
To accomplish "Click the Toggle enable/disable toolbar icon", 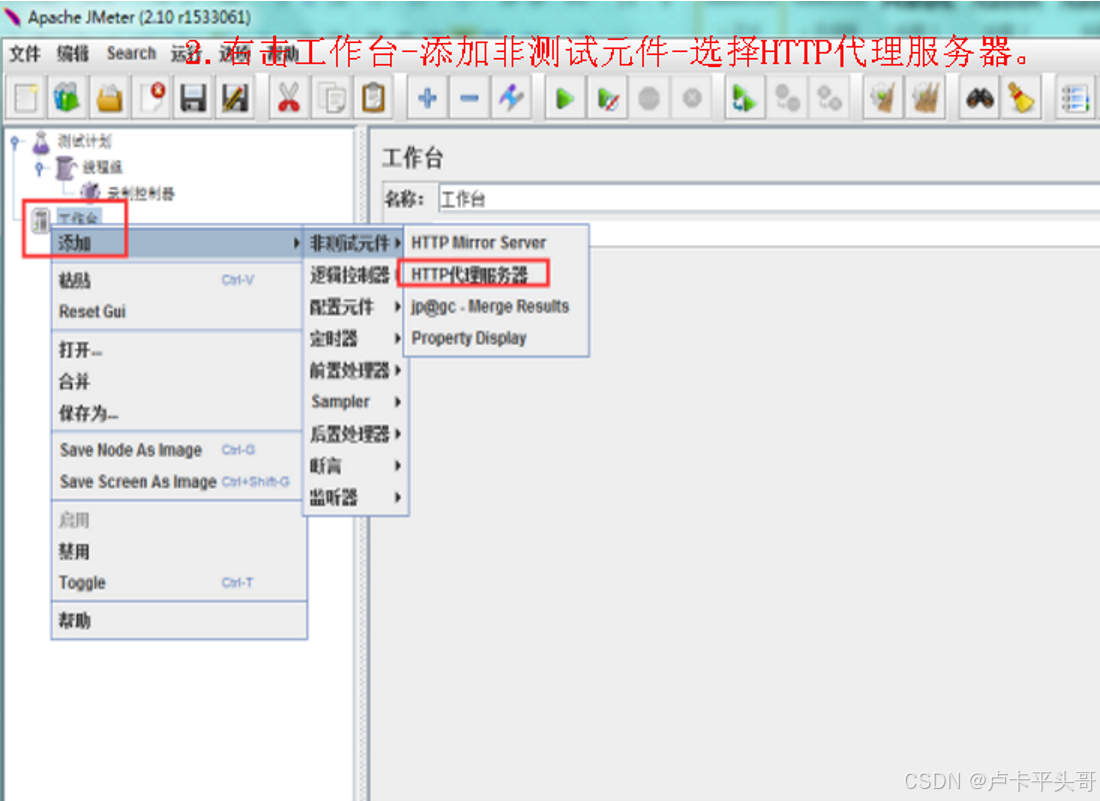I will click(511, 98).
